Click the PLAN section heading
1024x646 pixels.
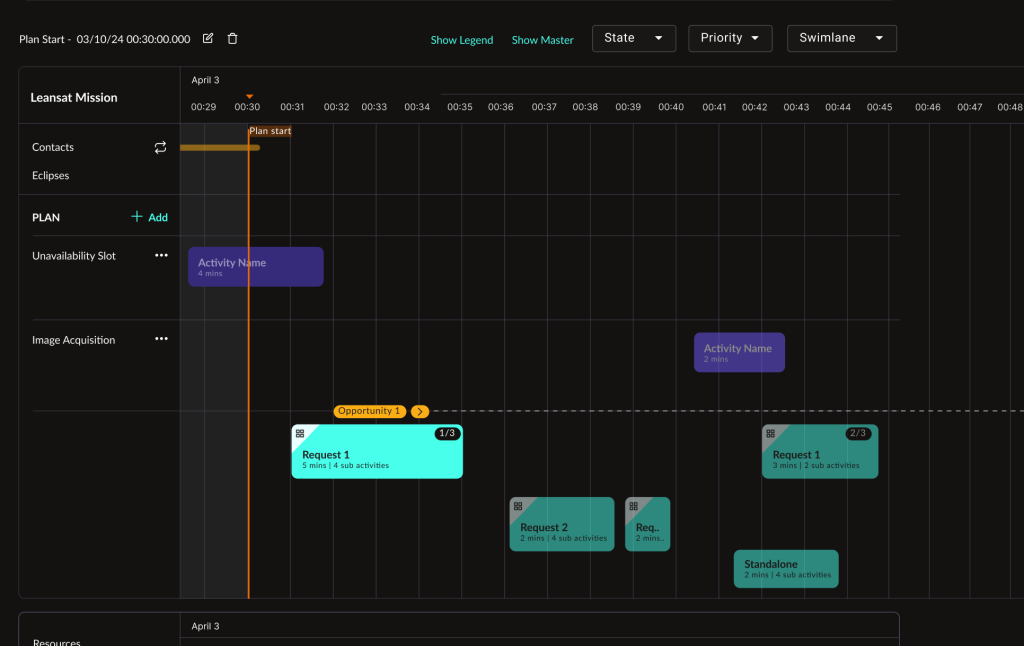click(46, 217)
